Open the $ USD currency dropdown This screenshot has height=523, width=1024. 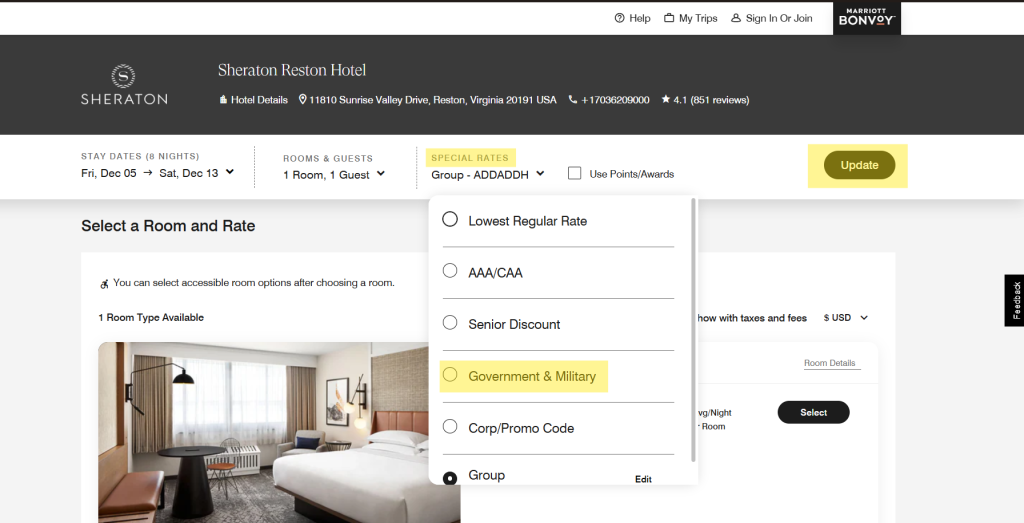coord(846,318)
